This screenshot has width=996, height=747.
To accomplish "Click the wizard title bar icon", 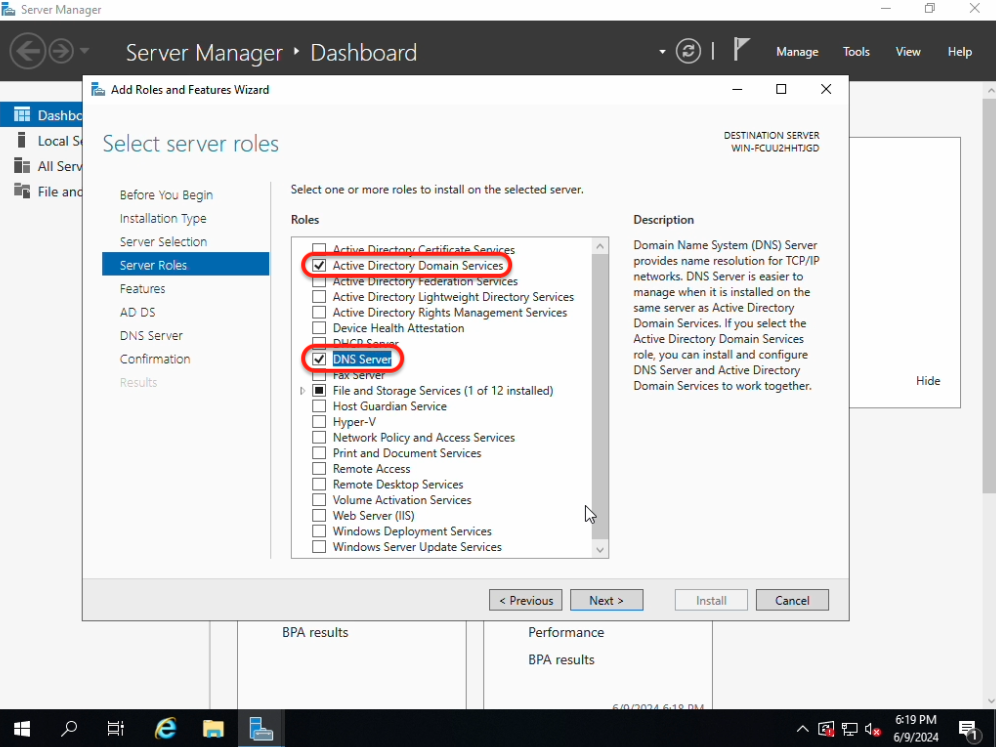I will coord(98,90).
